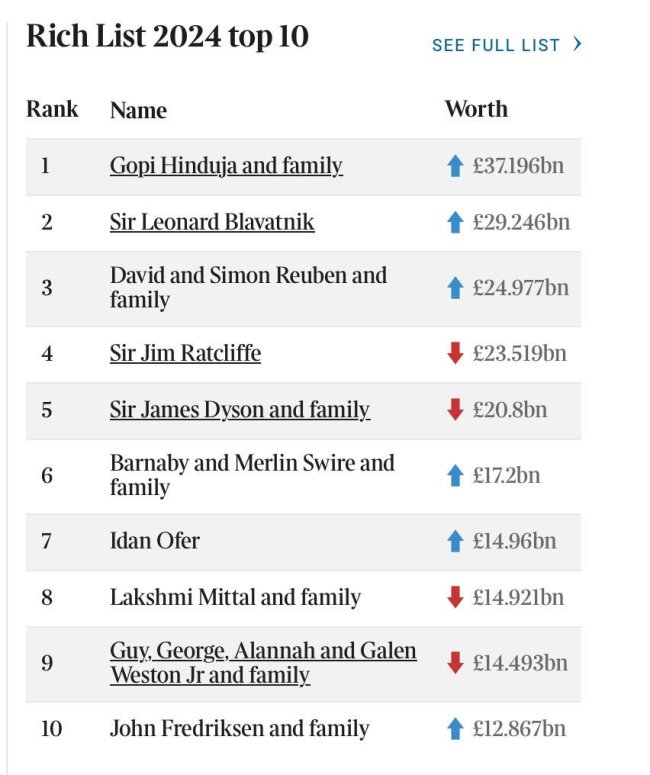650x775 pixels.
Task: Click the up arrow next to £24.977bn
Action: [455, 288]
